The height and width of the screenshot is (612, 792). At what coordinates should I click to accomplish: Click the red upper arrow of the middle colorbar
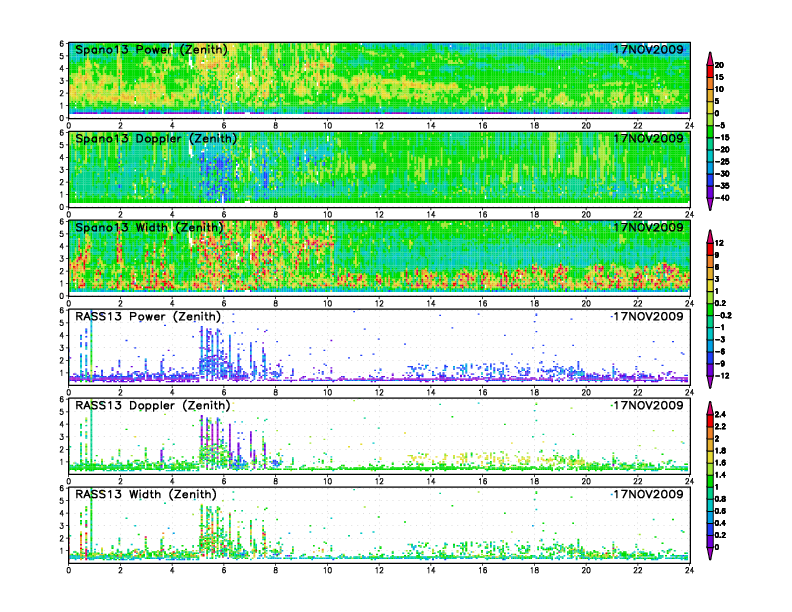pyautogui.click(x=710, y=236)
